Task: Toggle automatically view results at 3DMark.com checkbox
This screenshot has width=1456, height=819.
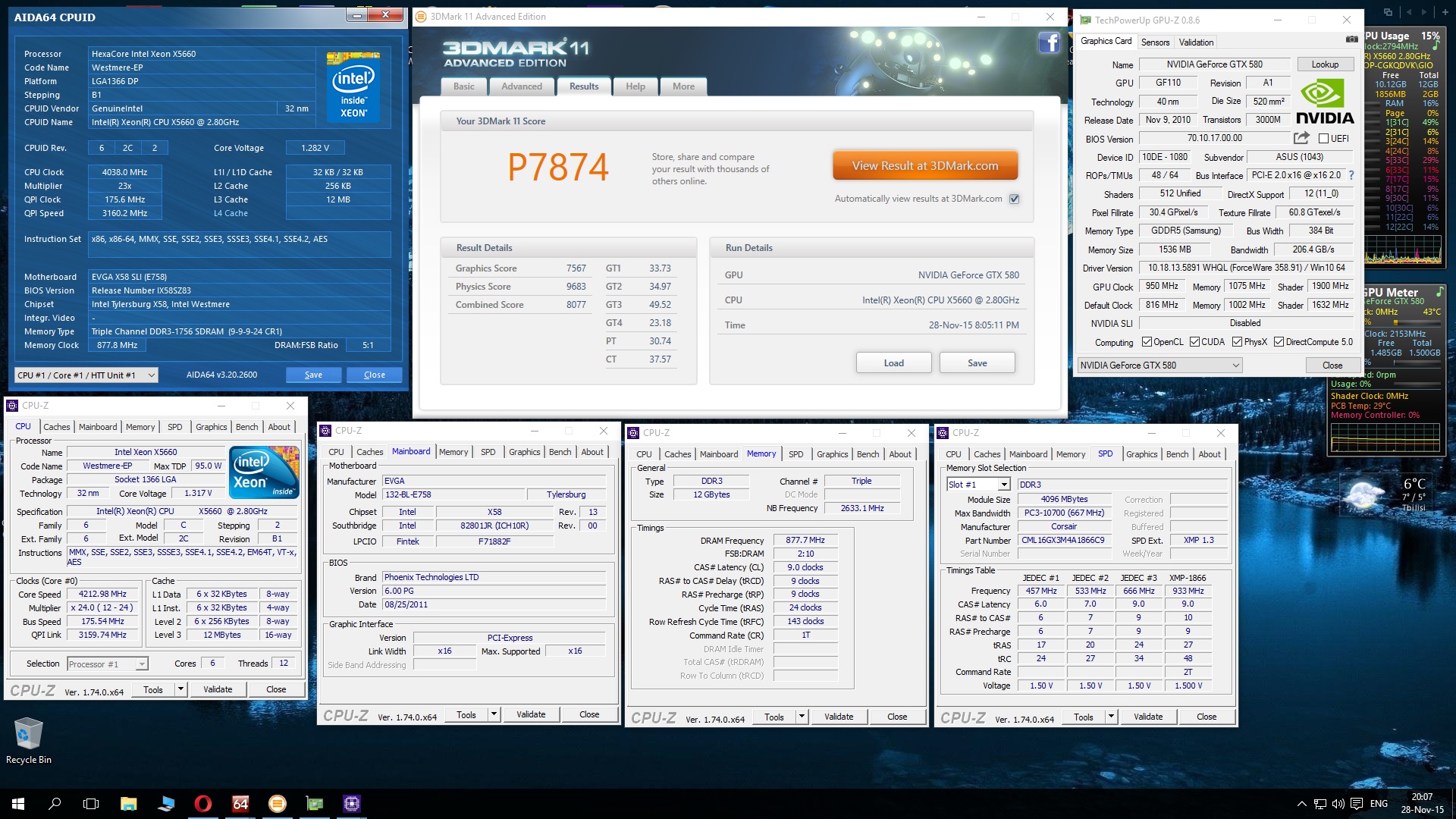Action: click(1014, 199)
